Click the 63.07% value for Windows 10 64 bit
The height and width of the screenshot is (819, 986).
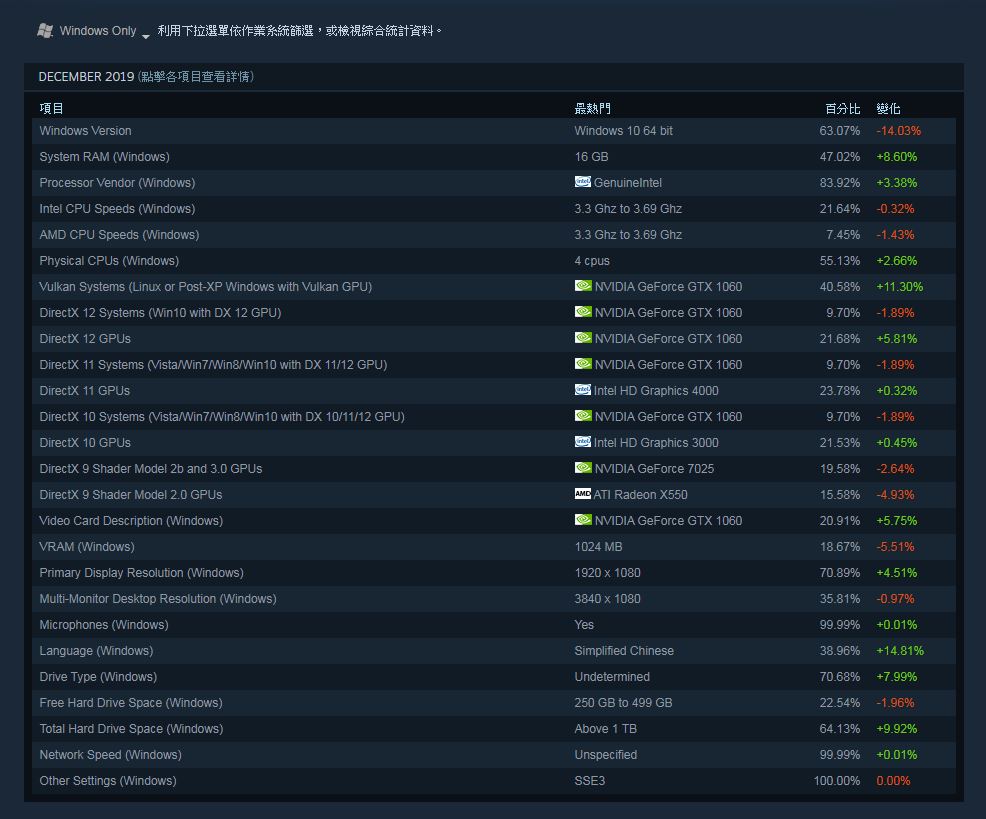click(842, 131)
